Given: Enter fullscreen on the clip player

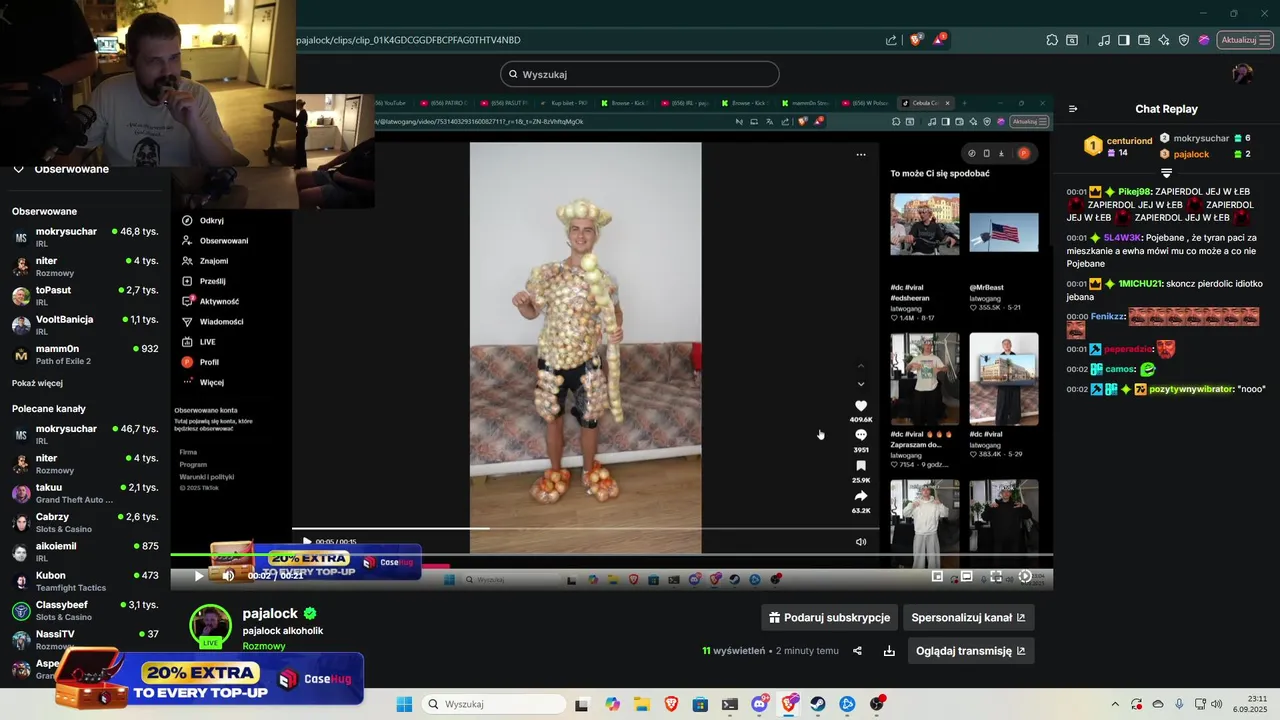Looking at the screenshot, I should tap(996, 576).
